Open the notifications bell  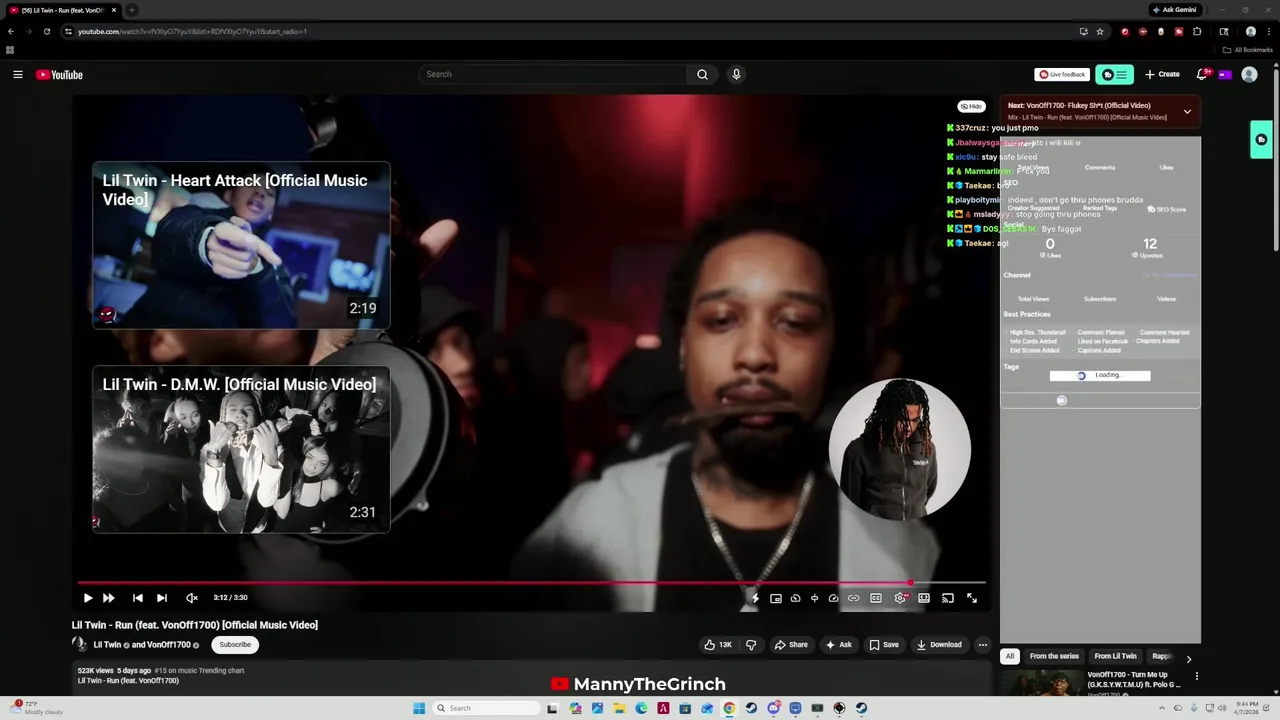[x=1203, y=74]
